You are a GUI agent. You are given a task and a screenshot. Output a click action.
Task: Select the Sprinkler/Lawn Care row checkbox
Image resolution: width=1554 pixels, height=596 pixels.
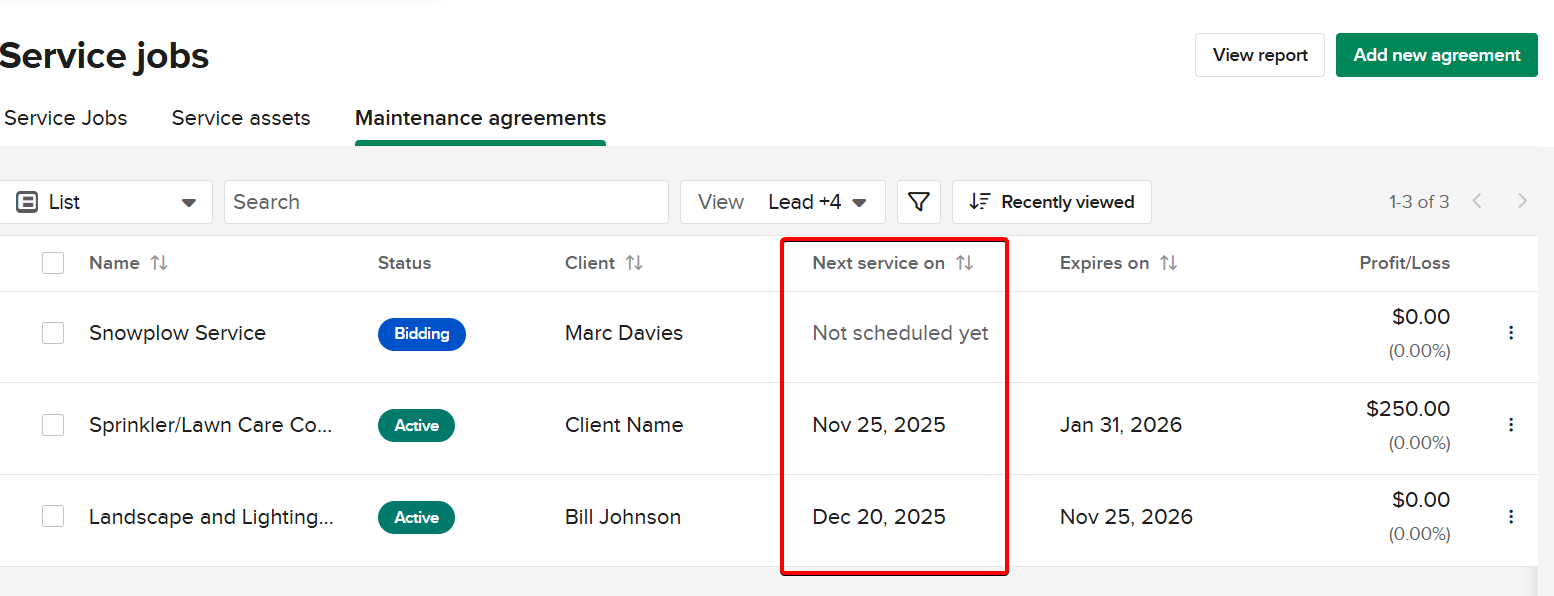pyautogui.click(x=53, y=425)
